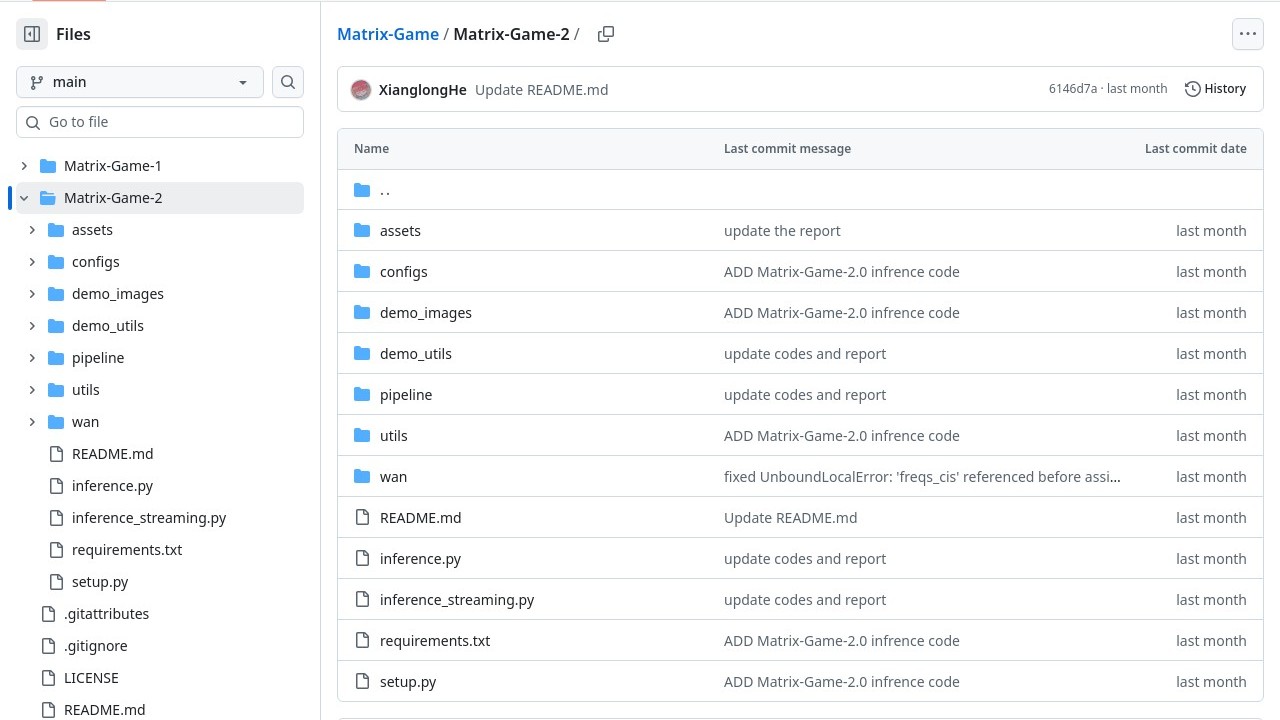Select inference_streaming.py in the file tree
The image size is (1280, 720).
[148, 518]
